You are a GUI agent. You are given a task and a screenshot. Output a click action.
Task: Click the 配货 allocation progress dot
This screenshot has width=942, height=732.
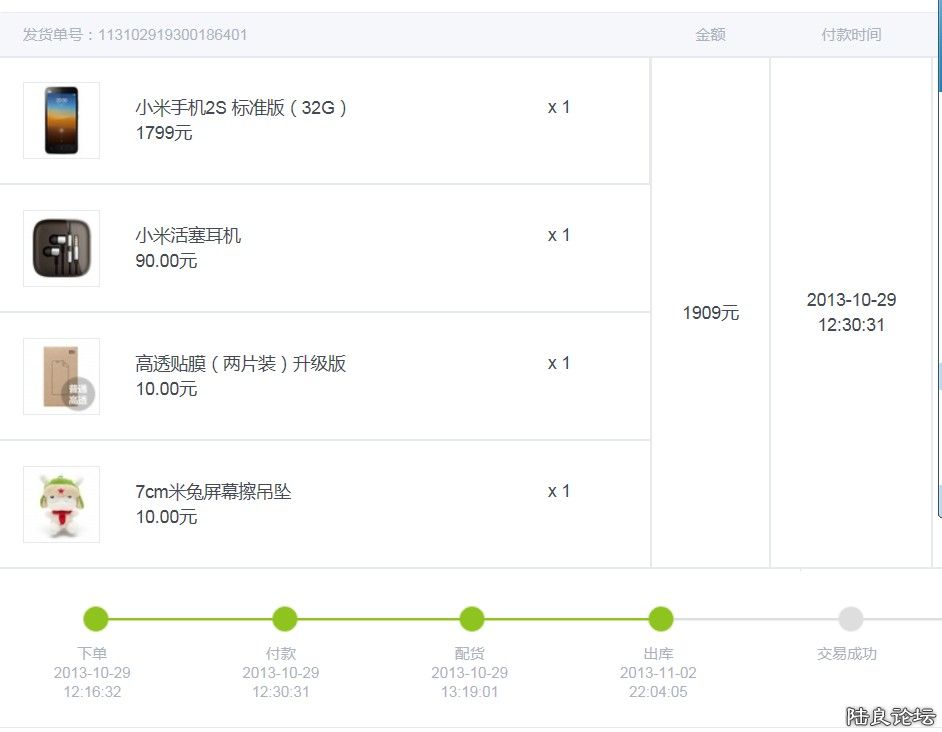coord(472,619)
